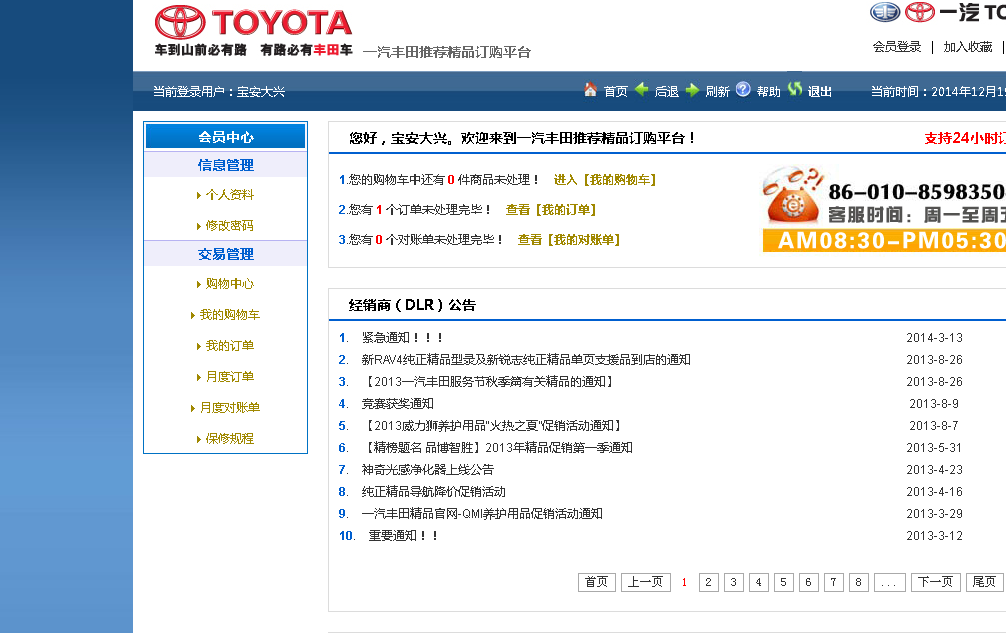
Task: Click the 尾页 pagination button
Action: tap(985, 582)
